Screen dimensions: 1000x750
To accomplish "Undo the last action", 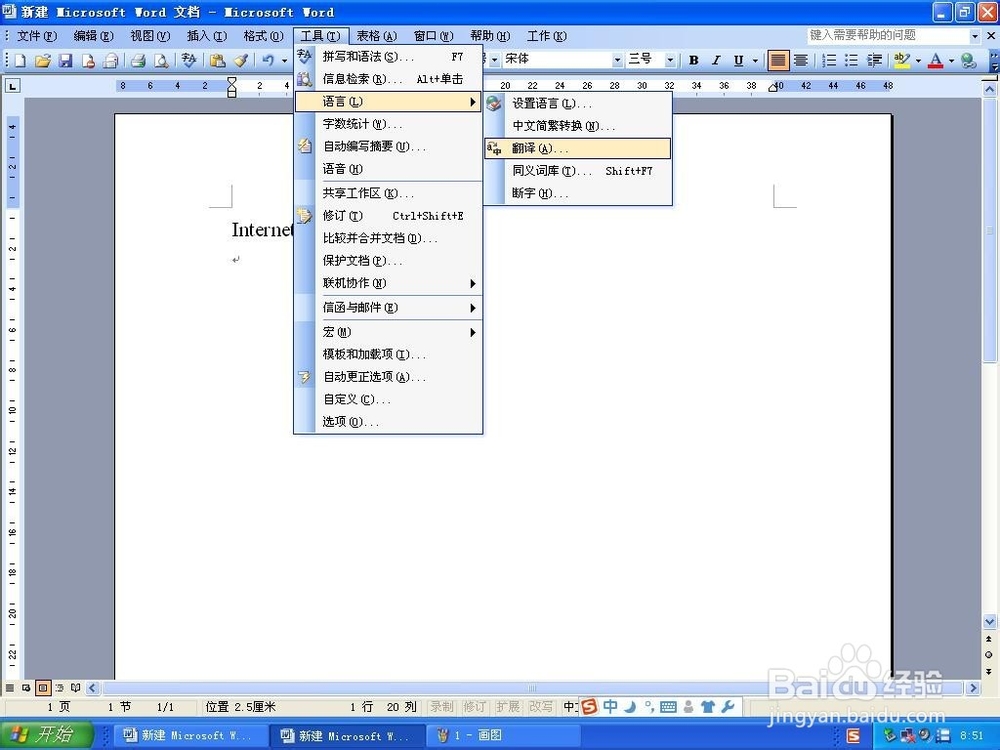I will click(x=268, y=61).
